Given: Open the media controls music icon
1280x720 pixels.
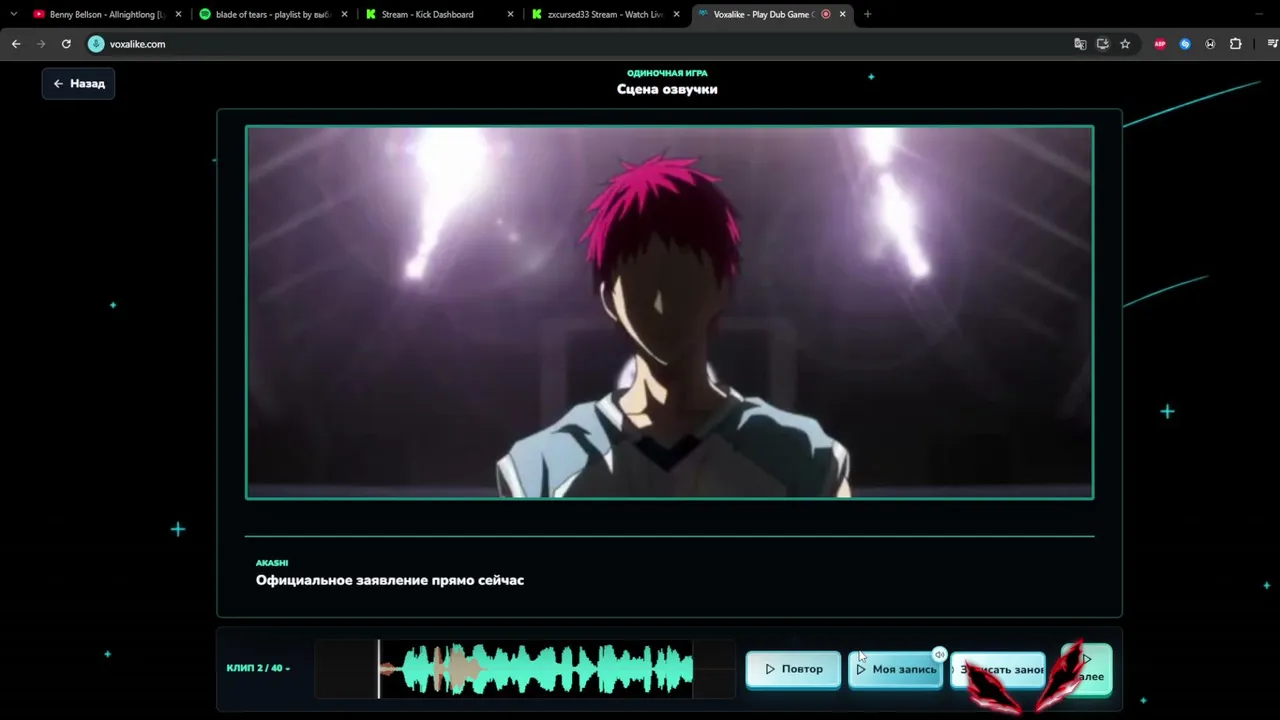Looking at the screenshot, I should (1272, 44).
